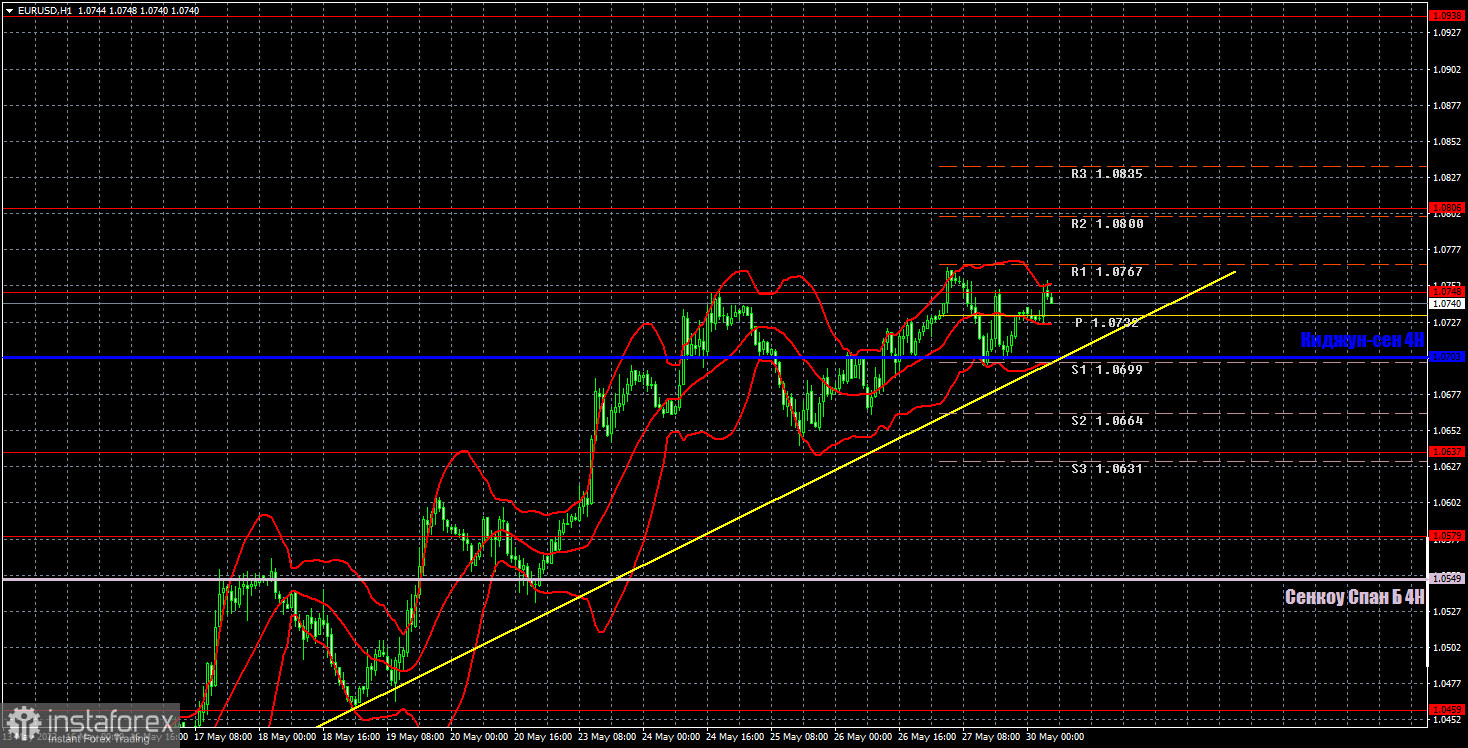Select the R2 1.0800 pivot label
Viewport: 1468px width, 748px height.
pos(1106,223)
